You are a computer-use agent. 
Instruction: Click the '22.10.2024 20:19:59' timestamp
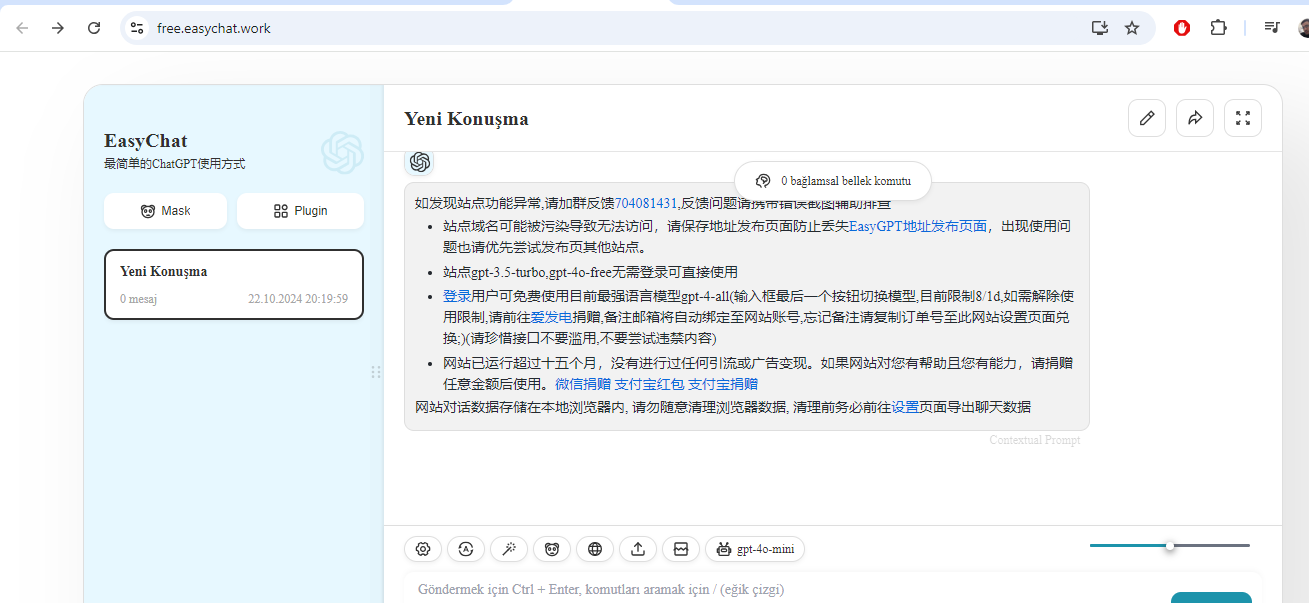click(298, 299)
